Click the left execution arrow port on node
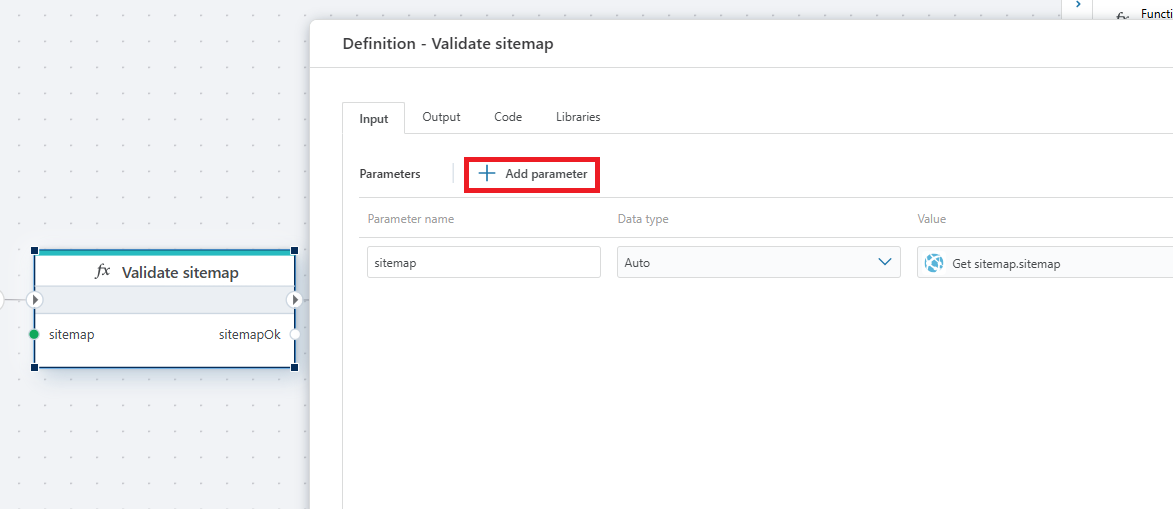This screenshot has width=1173, height=509. click(35, 300)
